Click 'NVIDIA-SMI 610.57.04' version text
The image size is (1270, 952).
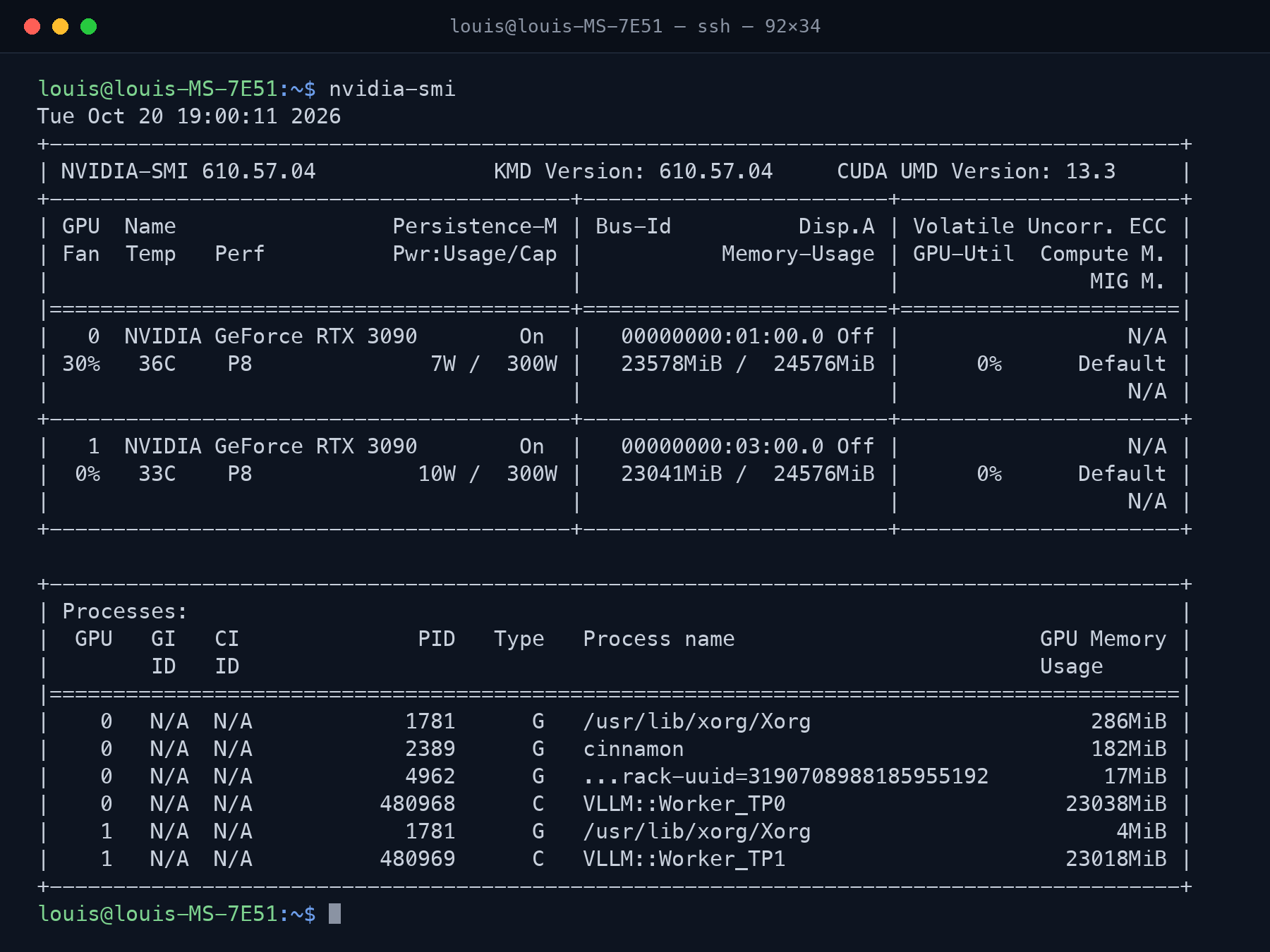point(188,171)
